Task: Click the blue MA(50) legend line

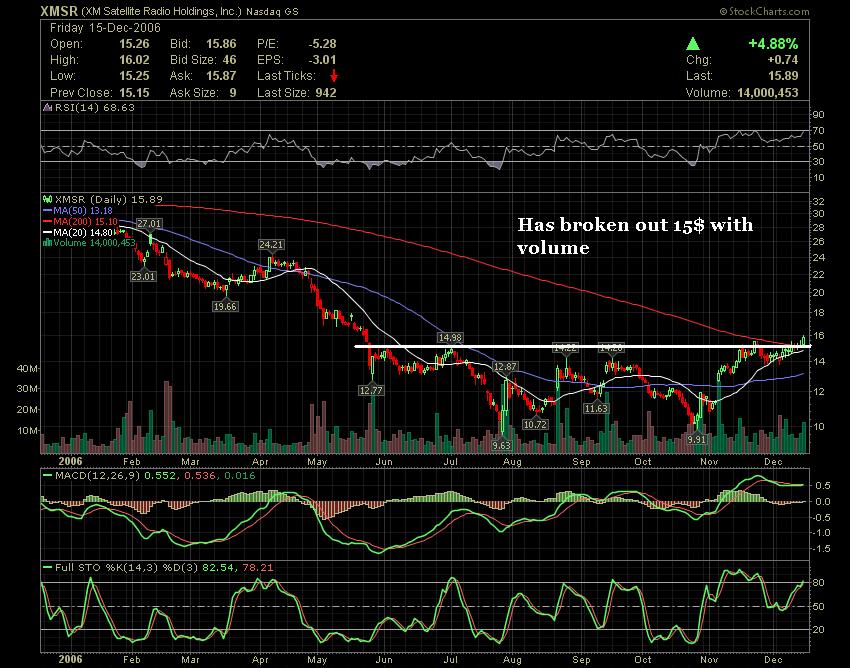Action: point(47,210)
